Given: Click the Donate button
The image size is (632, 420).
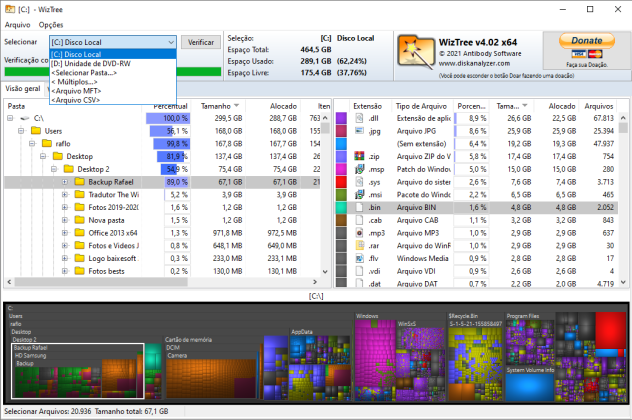Looking at the screenshot, I should tap(586, 40).
